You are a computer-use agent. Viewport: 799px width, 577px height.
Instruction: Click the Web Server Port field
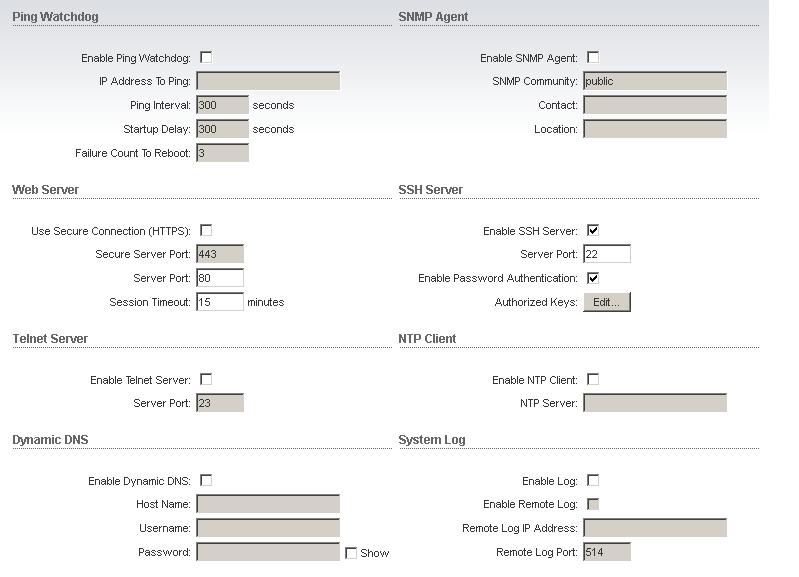[x=220, y=278]
